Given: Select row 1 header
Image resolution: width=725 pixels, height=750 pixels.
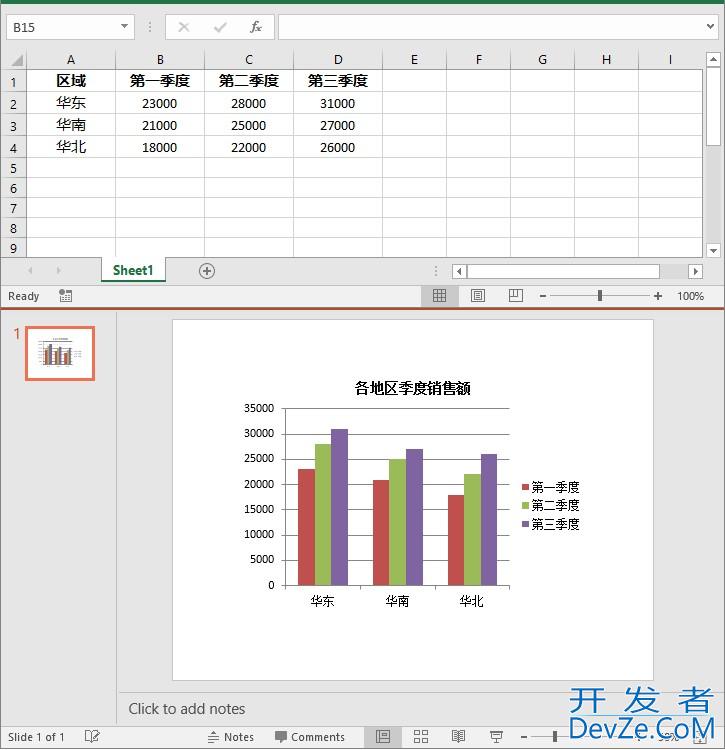Looking at the screenshot, I should pos(13,82).
